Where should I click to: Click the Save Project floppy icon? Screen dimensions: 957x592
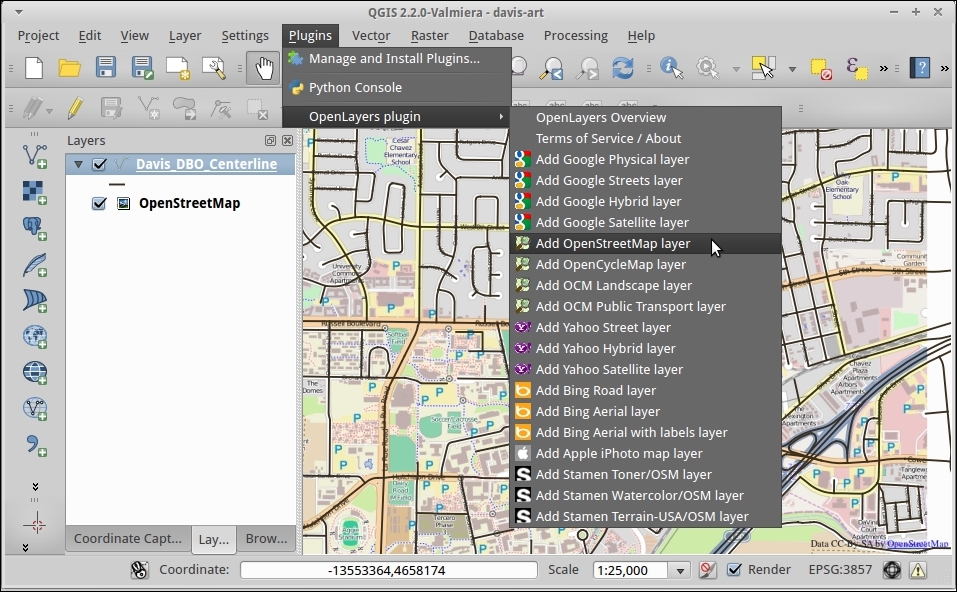coord(105,68)
